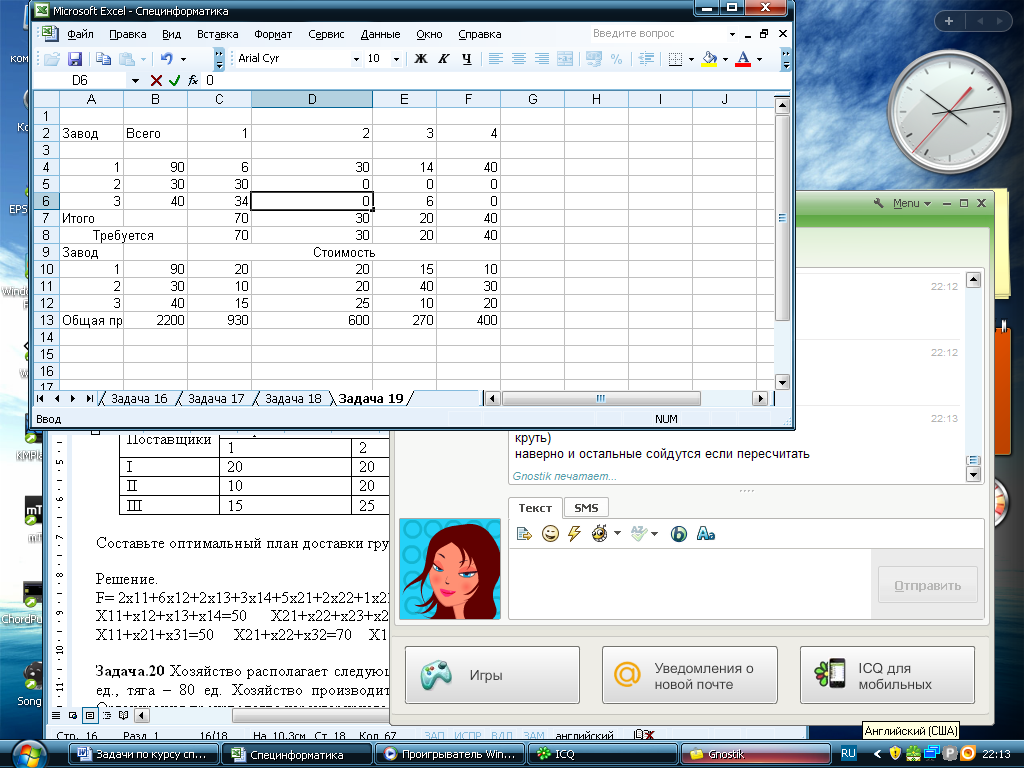The width and height of the screenshot is (1024, 768).
Task: Switch to sheet tab Задача 17
Action: (x=216, y=398)
